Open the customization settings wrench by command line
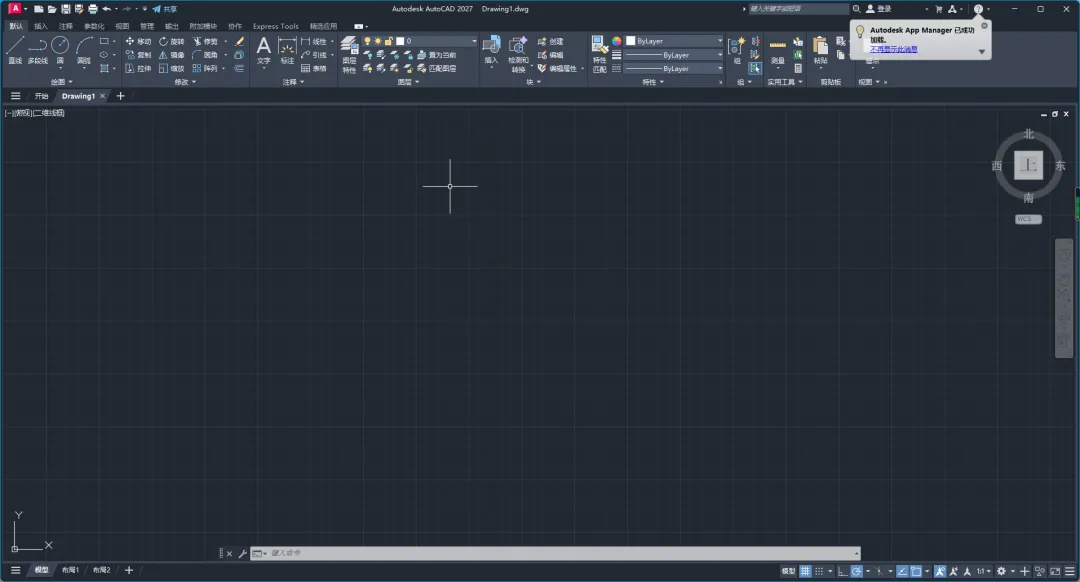 [242, 553]
